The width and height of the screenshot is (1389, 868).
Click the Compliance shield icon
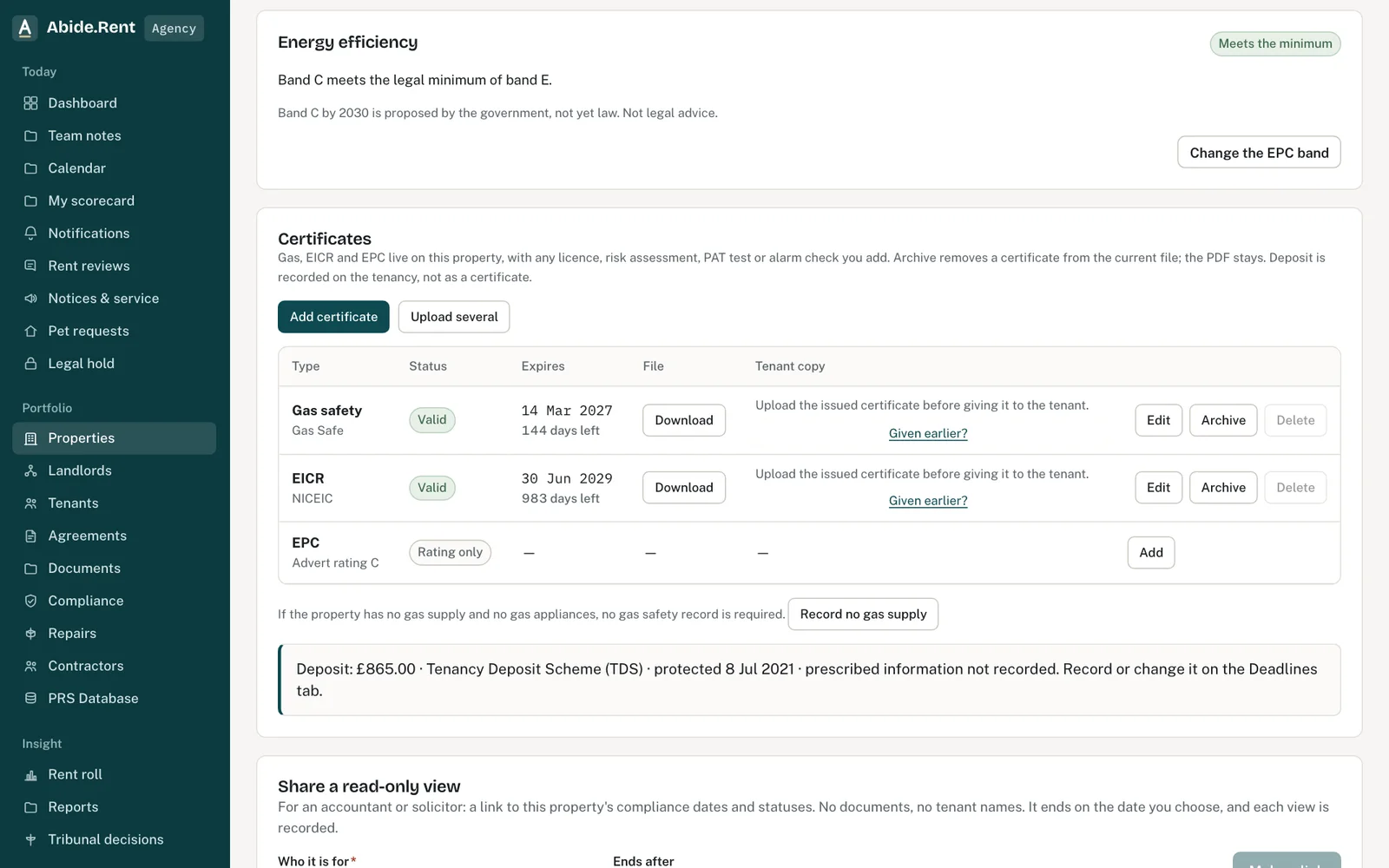click(30, 601)
